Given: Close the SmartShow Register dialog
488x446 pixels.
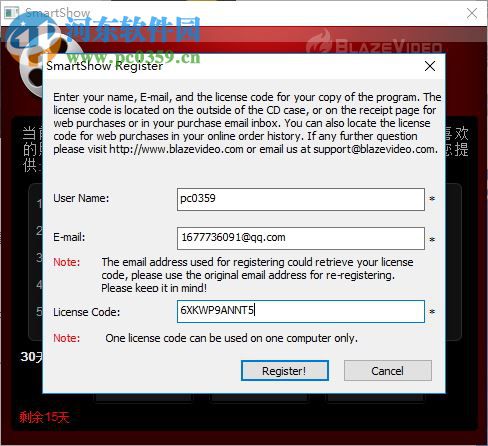Looking at the screenshot, I should (430, 66).
